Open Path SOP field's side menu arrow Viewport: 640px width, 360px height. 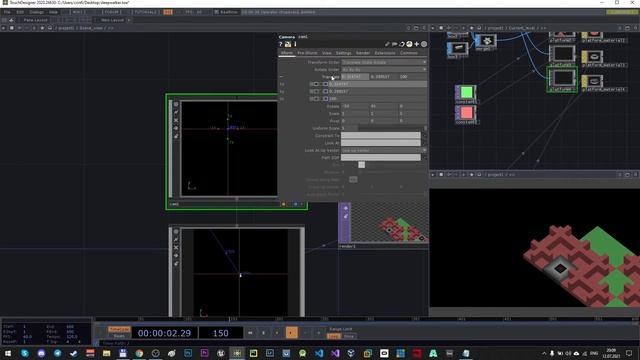[x=424, y=158]
